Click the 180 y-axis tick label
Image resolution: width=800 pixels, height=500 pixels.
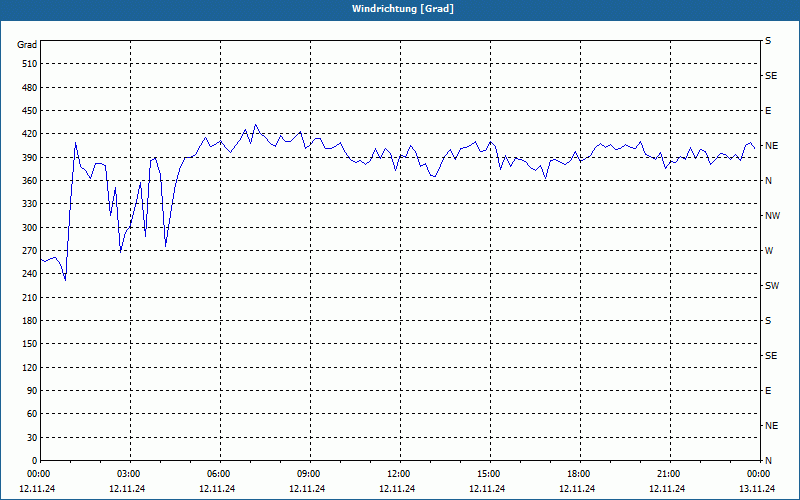30,321
